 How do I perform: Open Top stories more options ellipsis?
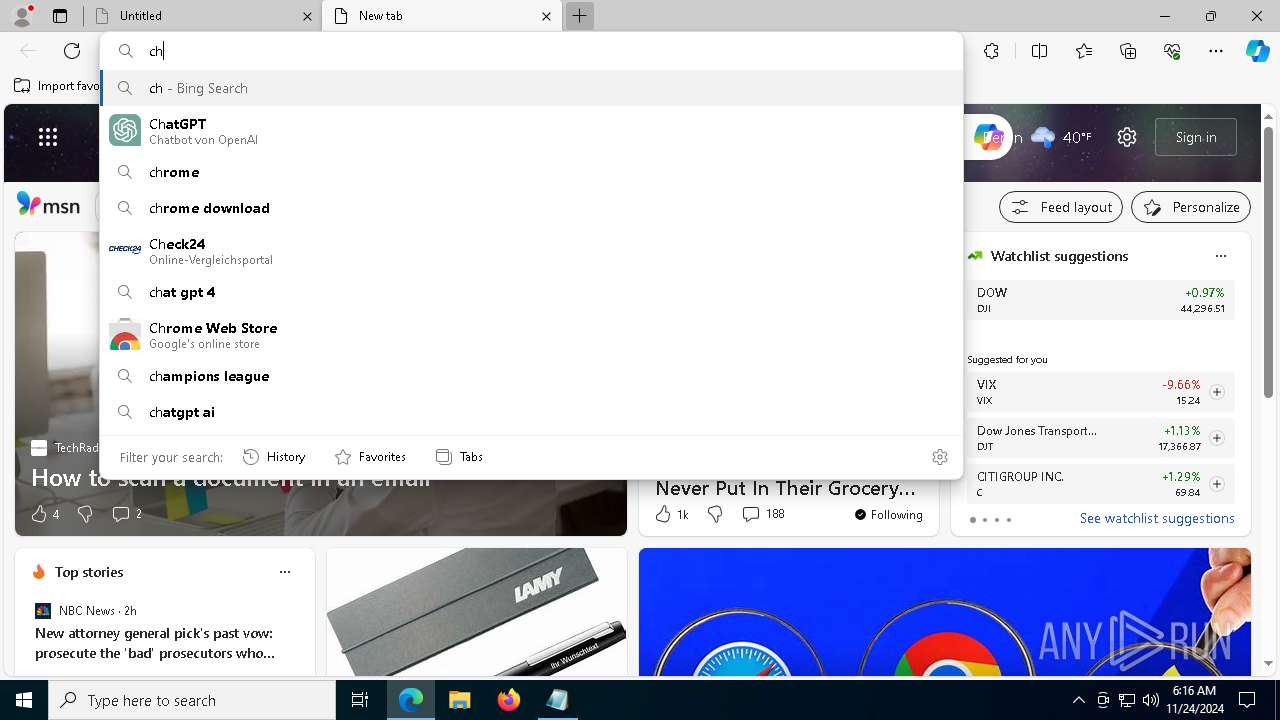(285, 572)
